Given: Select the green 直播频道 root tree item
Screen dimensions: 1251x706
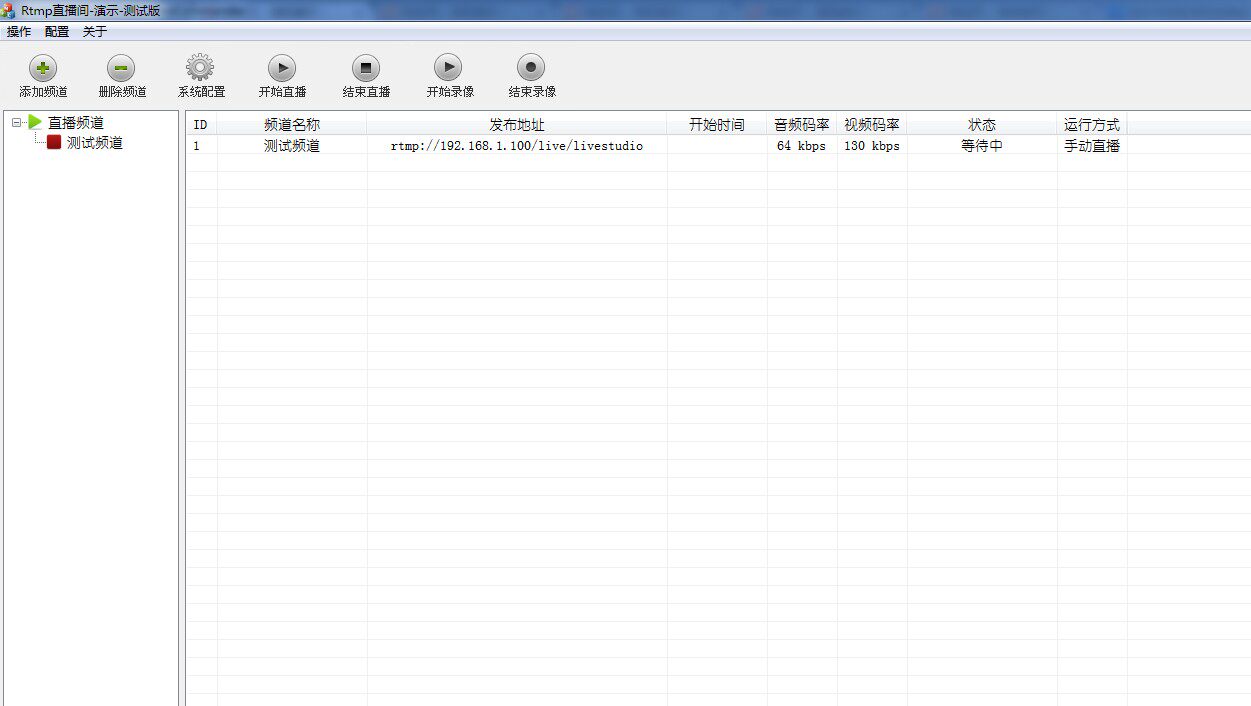Looking at the screenshot, I should tap(75, 123).
